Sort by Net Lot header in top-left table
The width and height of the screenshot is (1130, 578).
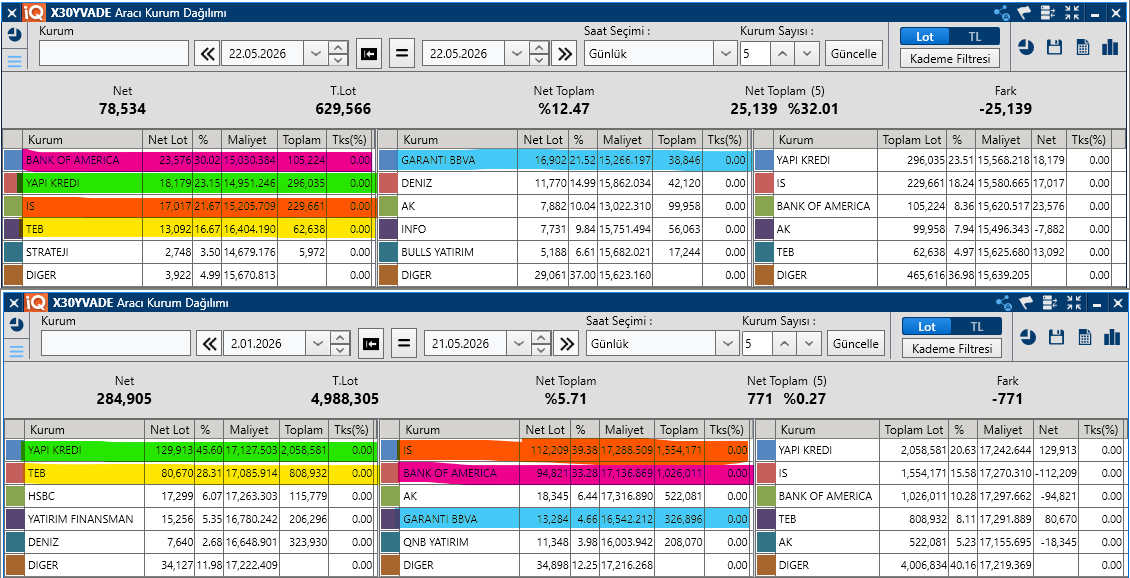(x=167, y=140)
